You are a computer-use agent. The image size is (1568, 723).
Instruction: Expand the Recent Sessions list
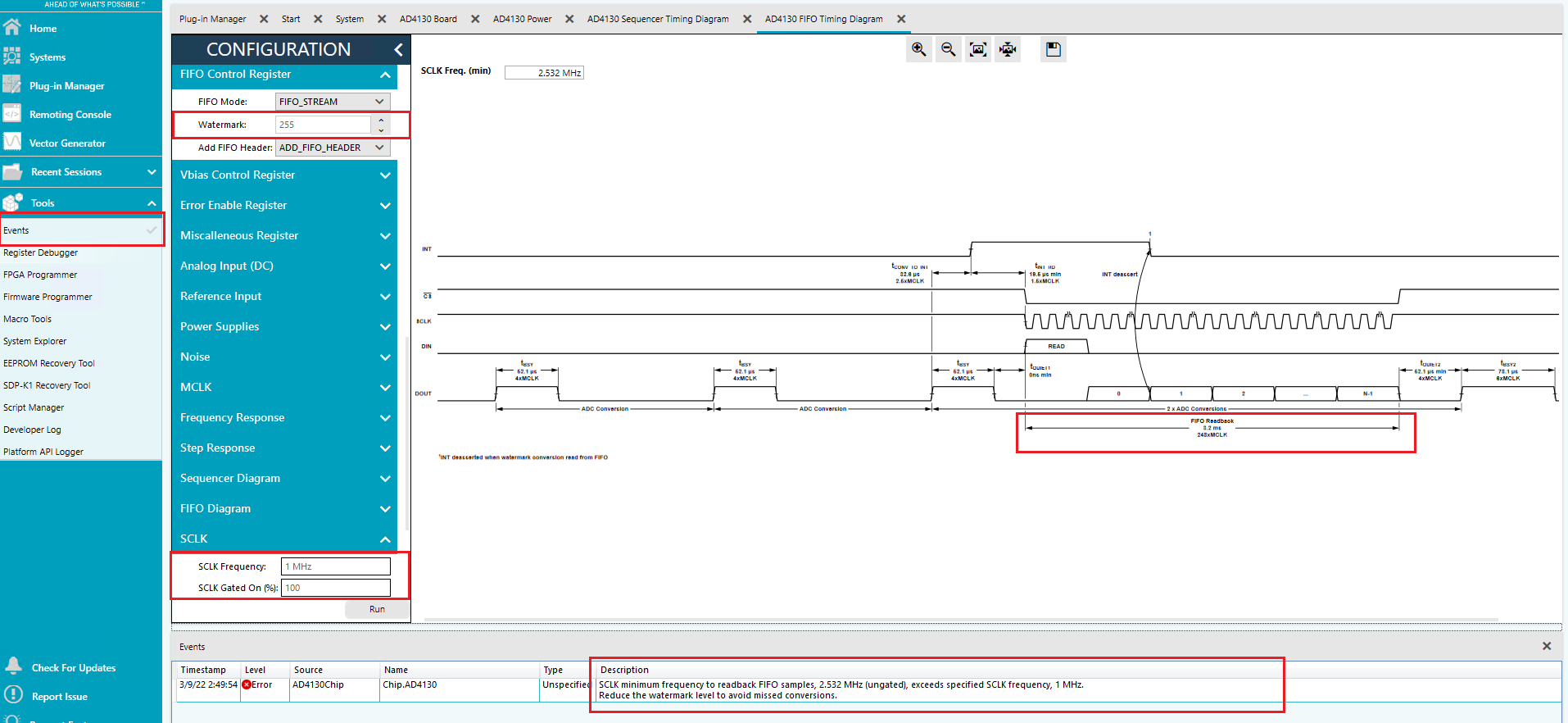point(152,172)
